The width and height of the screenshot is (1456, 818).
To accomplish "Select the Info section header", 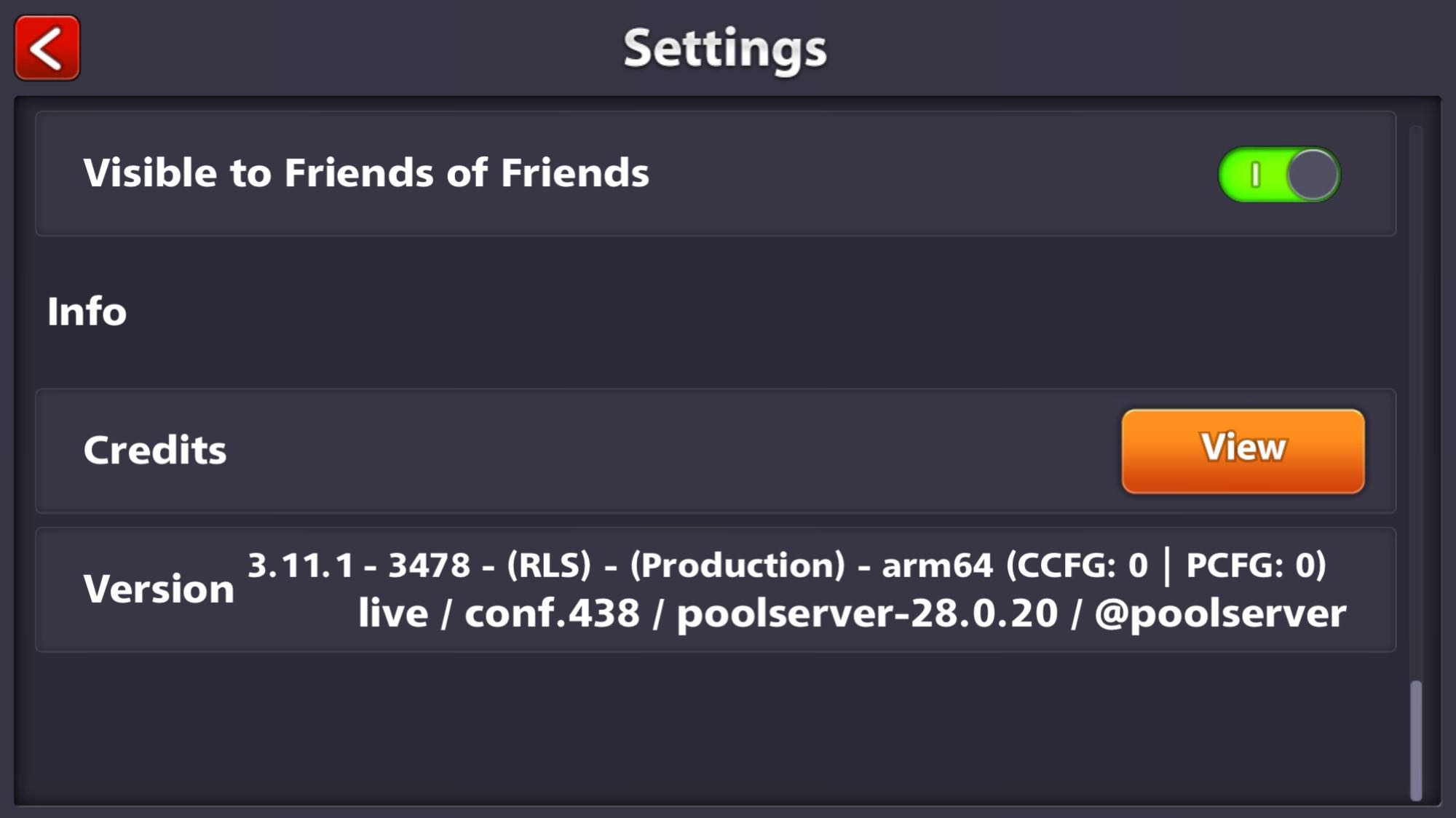I will point(87,311).
